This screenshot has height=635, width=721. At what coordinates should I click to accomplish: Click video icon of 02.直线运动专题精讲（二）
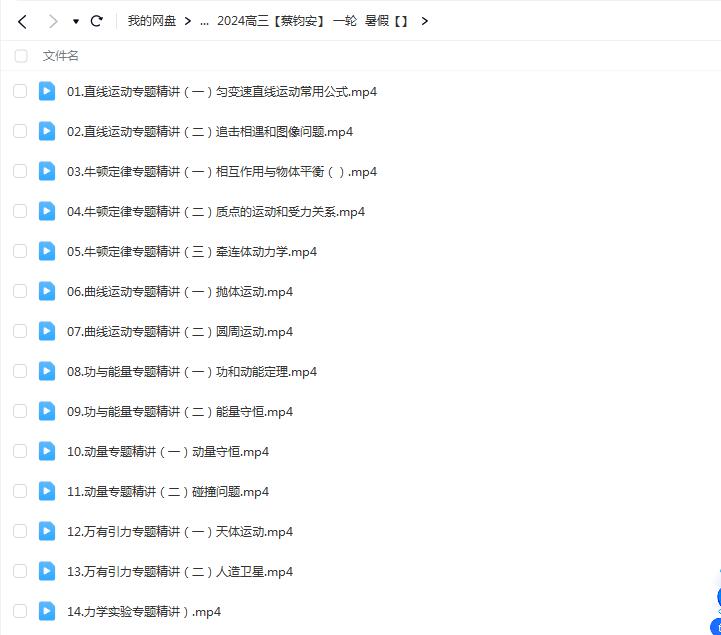(x=47, y=131)
